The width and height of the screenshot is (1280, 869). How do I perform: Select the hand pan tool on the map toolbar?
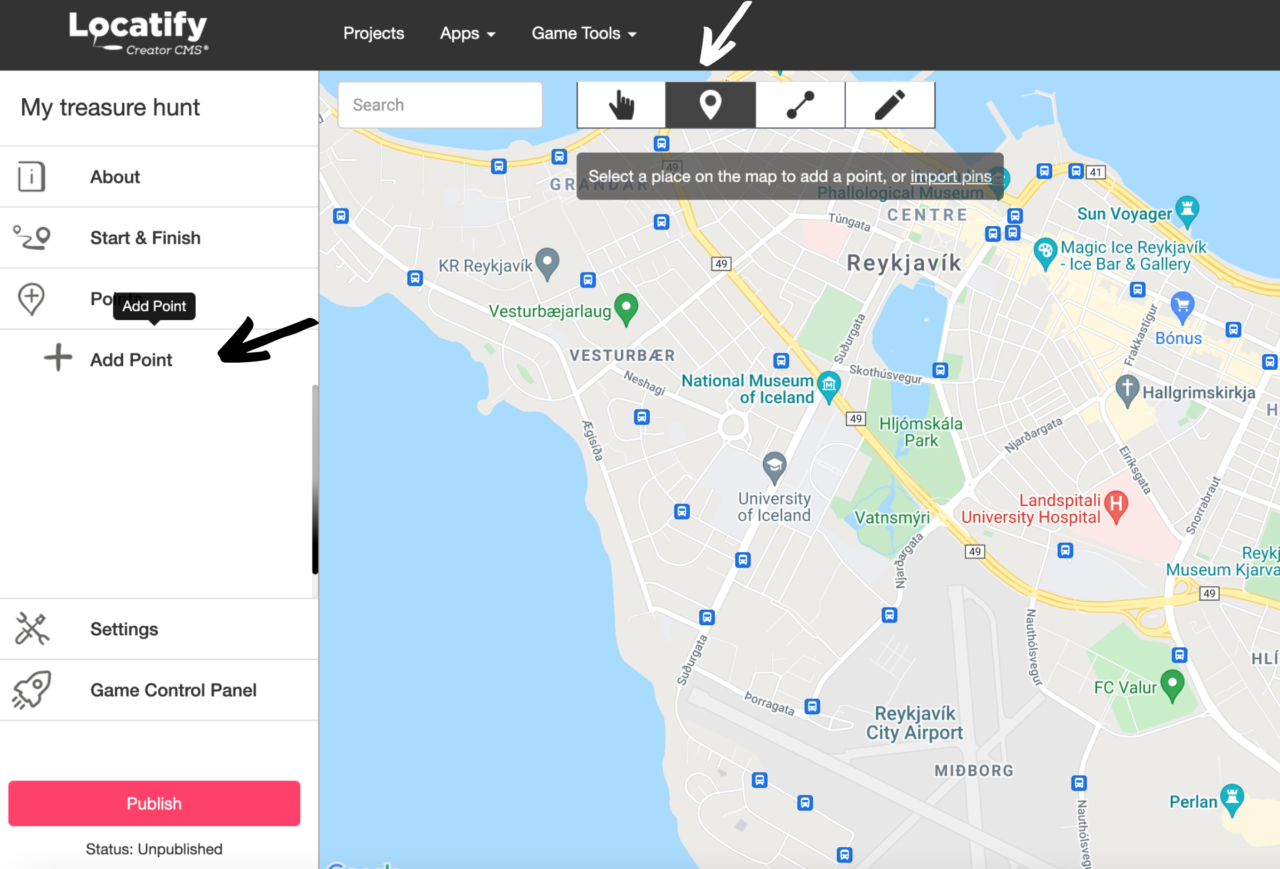coord(621,104)
